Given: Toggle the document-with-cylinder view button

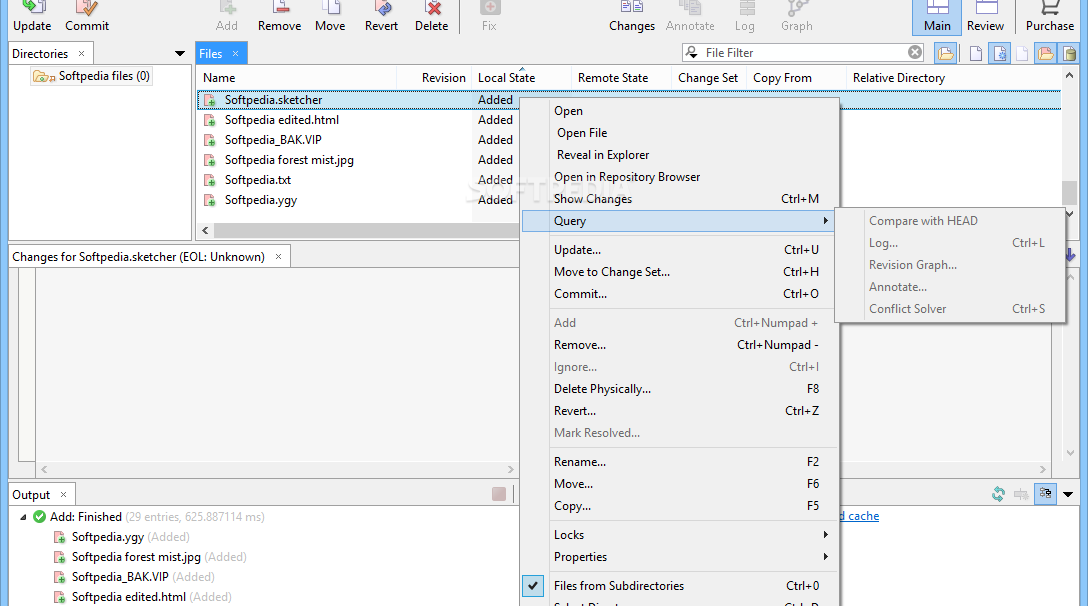Looking at the screenshot, I should (x=1069, y=53).
